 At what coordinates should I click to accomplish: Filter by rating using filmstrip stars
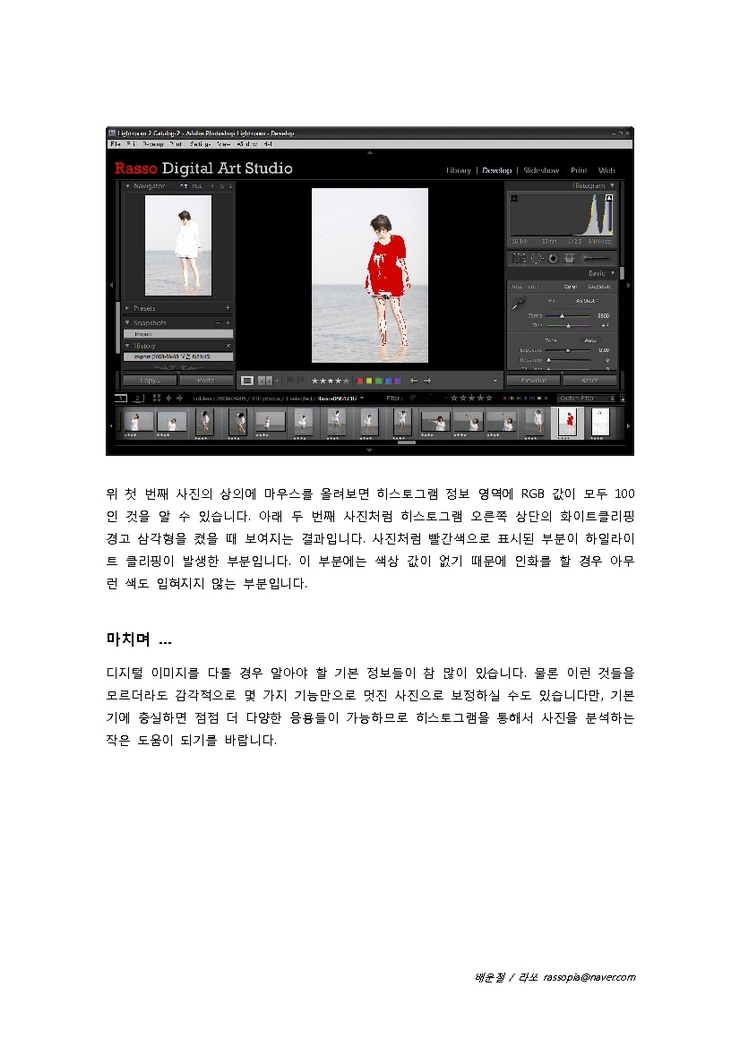(x=472, y=398)
